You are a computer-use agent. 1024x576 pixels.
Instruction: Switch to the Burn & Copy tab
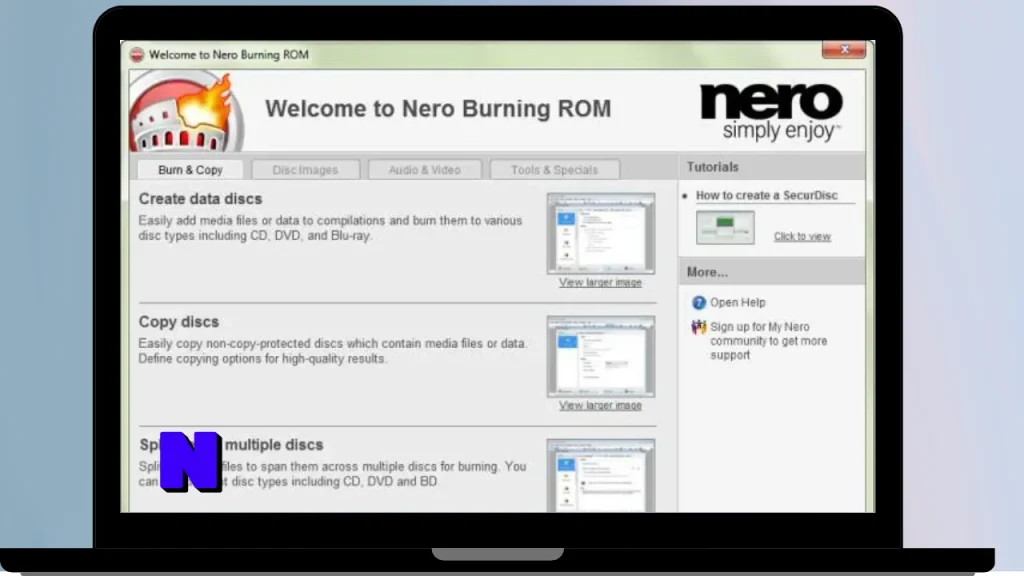point(190,170)
